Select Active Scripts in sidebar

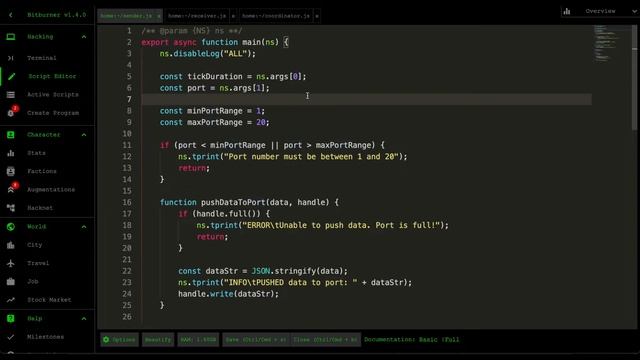(x=53, y=95)
